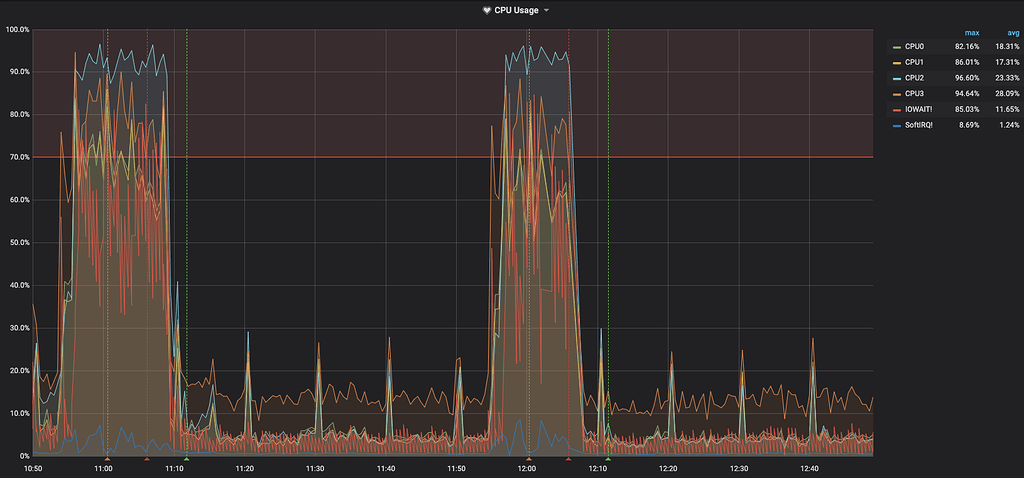Toggle the CPU2 series in the legend
This screenshot has width=1024, height=478.
click(914, 78)
